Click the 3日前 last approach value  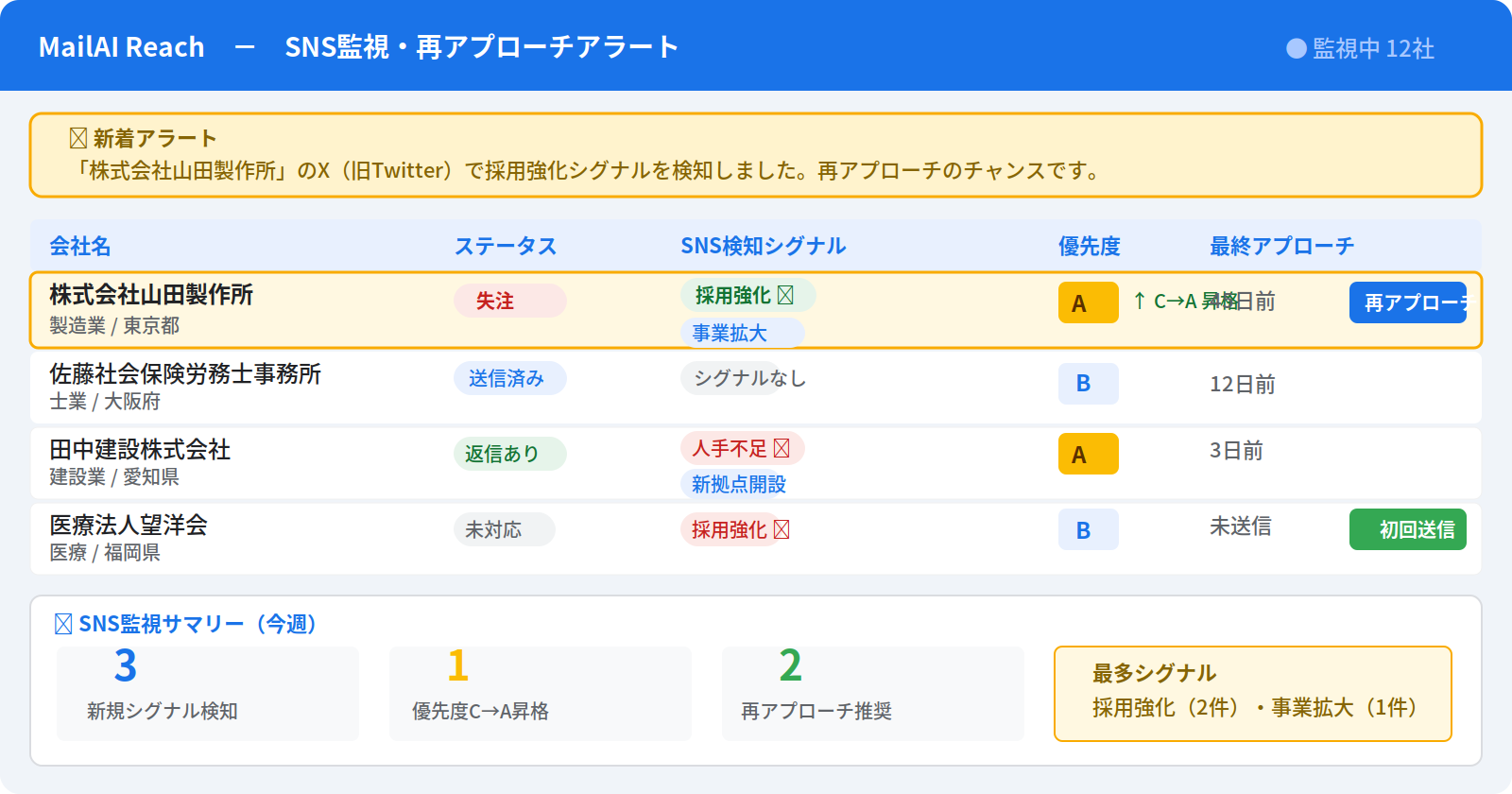[x=1236, y=450]
